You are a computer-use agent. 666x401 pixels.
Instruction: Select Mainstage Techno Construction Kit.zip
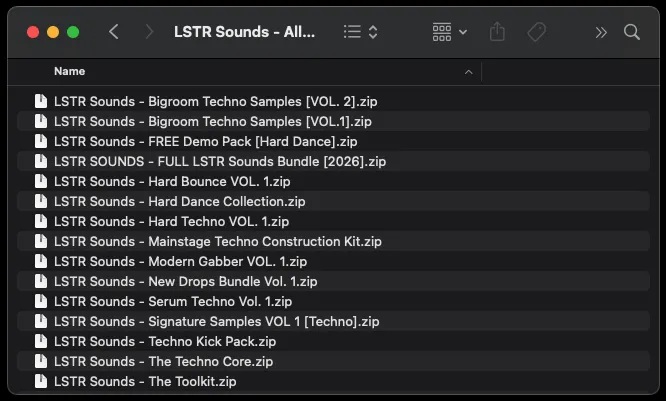click(x=218, y=241)
